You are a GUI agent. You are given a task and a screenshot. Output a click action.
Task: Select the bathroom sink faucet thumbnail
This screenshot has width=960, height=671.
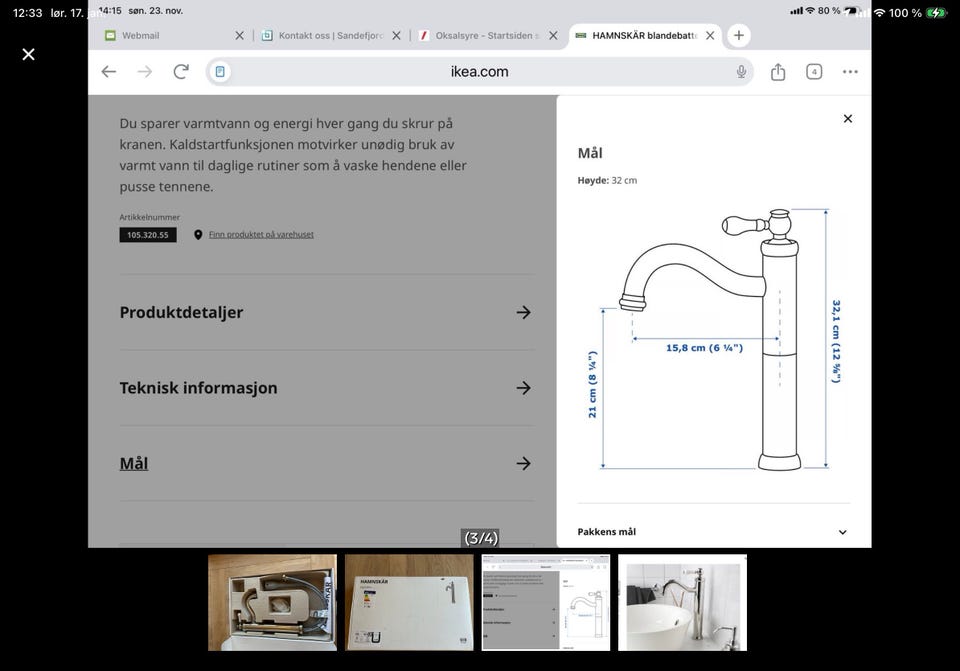point(682,602)
